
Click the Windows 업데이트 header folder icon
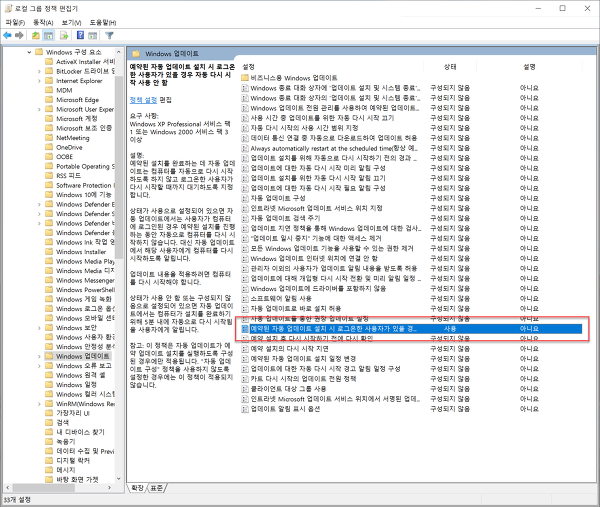(136, 54)
